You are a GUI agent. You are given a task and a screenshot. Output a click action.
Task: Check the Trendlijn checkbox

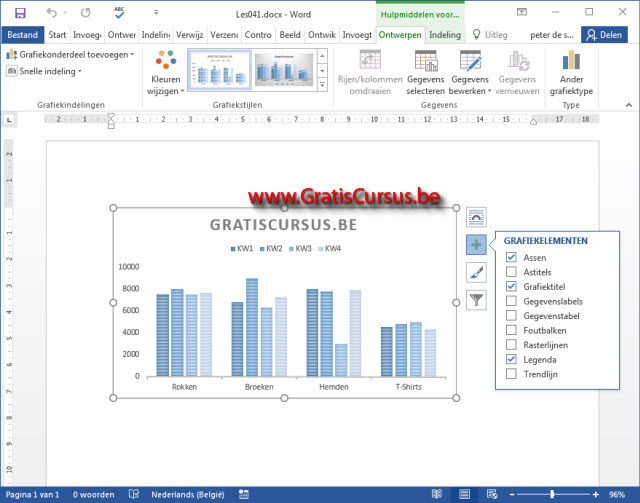coord(511,374)
